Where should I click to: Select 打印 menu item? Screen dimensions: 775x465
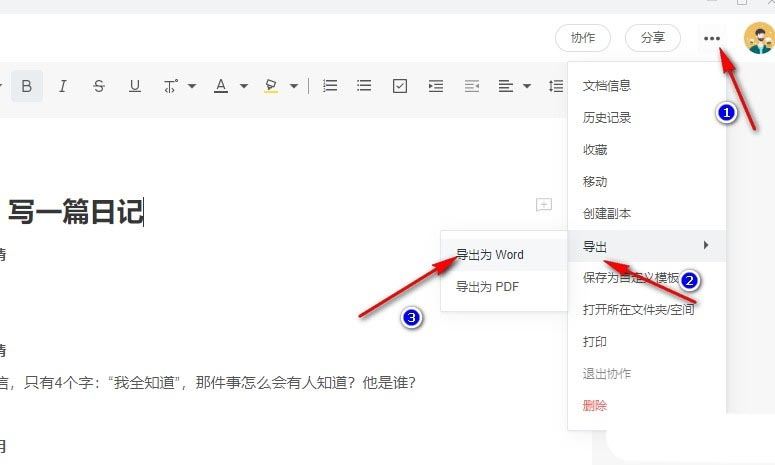coord(647,342)
